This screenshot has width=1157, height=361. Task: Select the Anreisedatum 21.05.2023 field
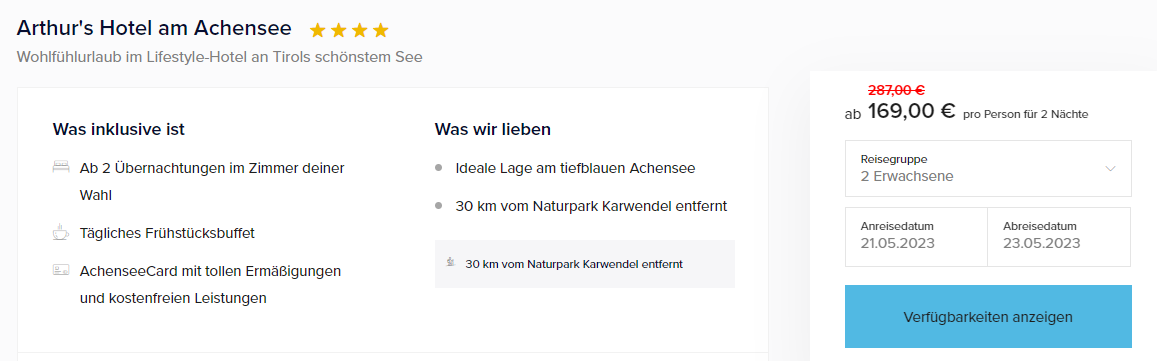[x=916, y=236]
